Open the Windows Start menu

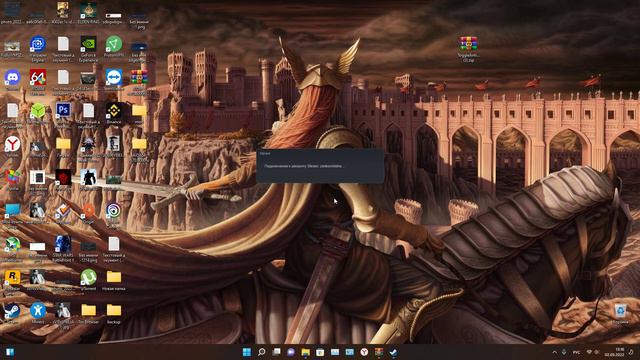click(x=247, y=352)
